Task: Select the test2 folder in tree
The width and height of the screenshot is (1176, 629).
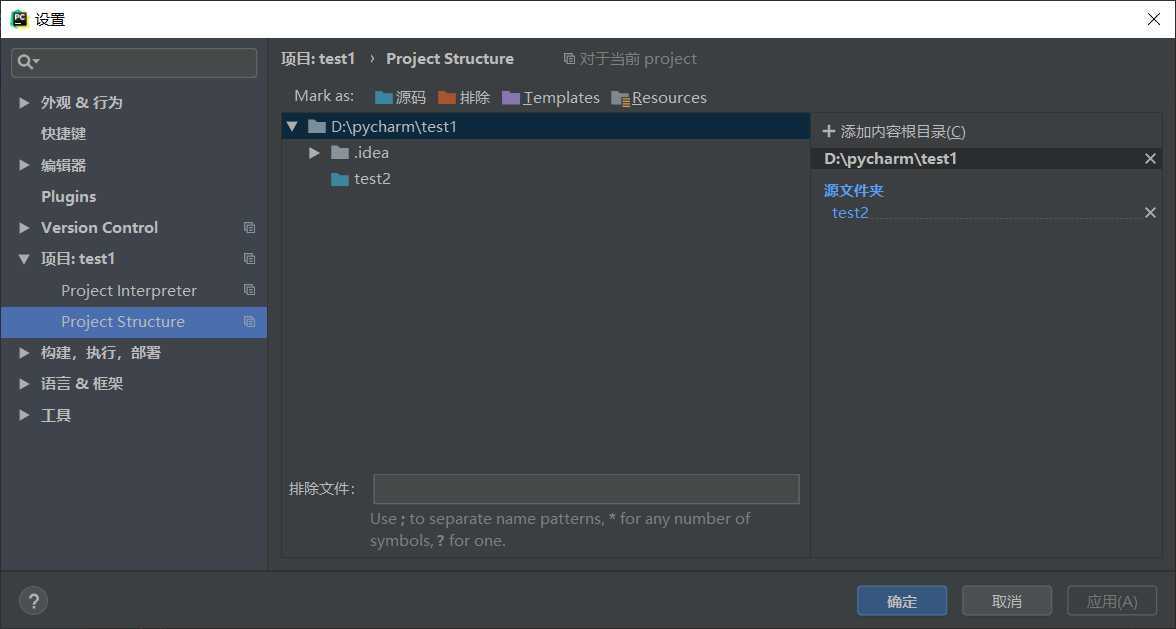Action: pos(362,178)
